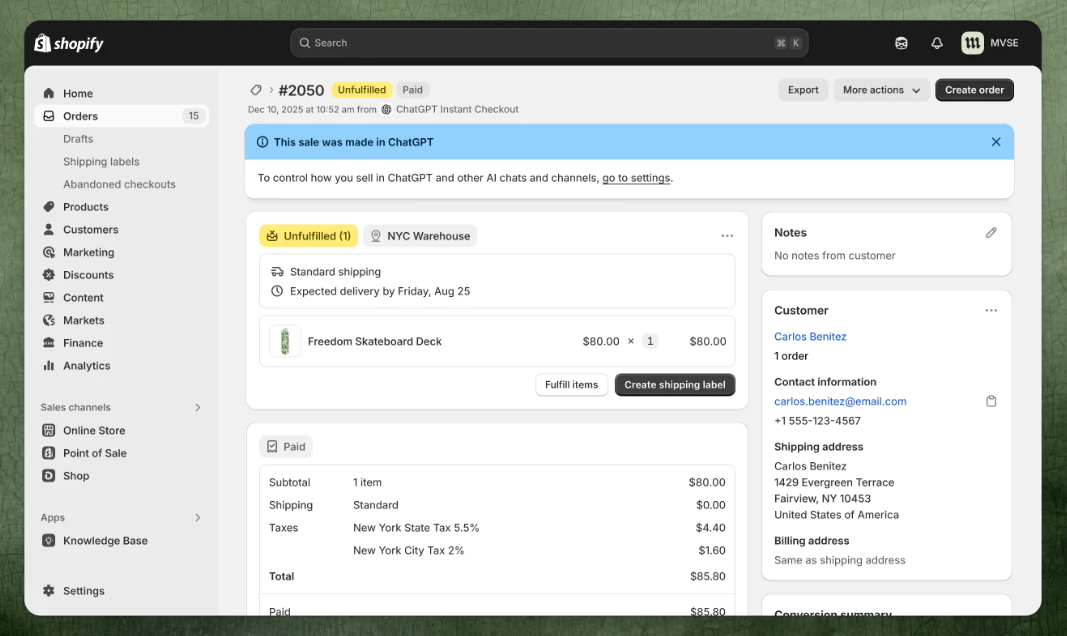Open the Sidekick assistant icon in top bar
This screenshot has height=636, width=1067.
pyautogui.click(x=901, y=43)
